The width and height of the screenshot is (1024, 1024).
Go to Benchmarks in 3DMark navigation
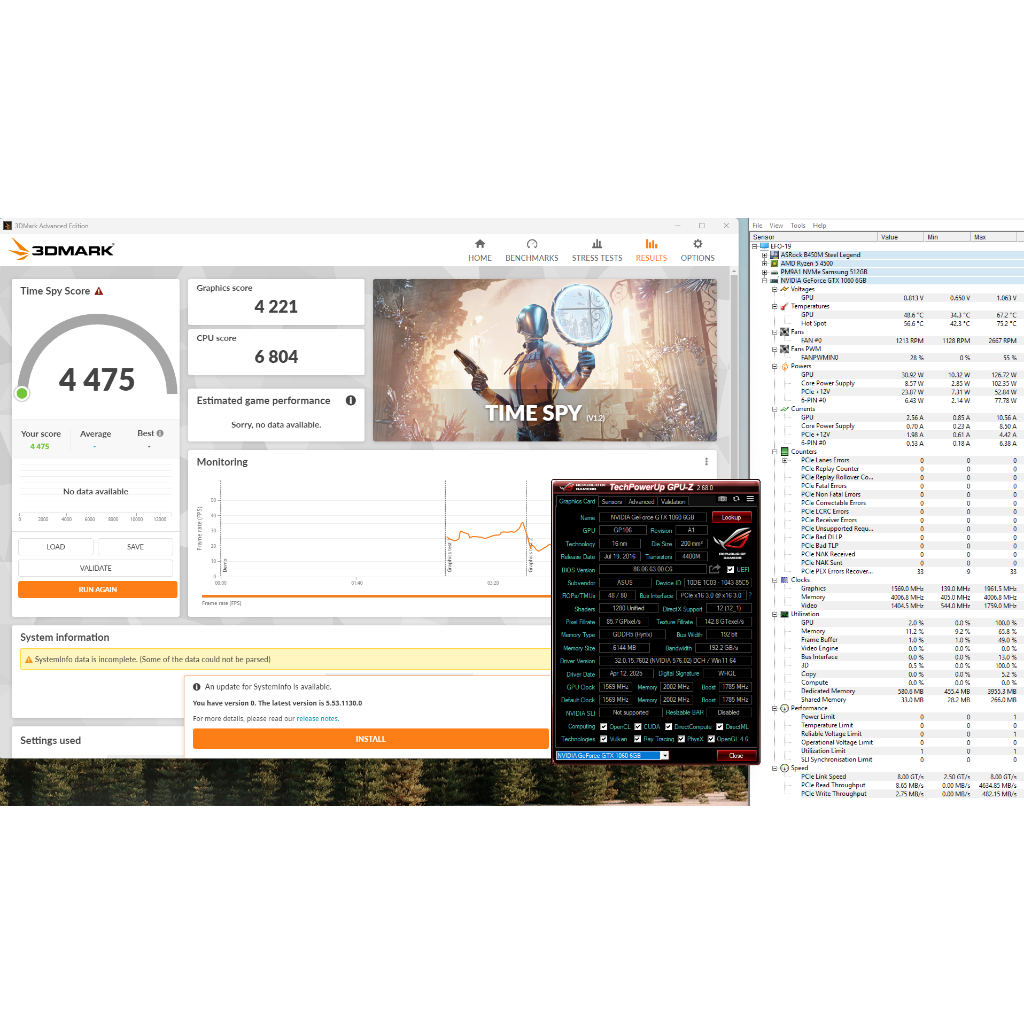[x=532, y=249]
